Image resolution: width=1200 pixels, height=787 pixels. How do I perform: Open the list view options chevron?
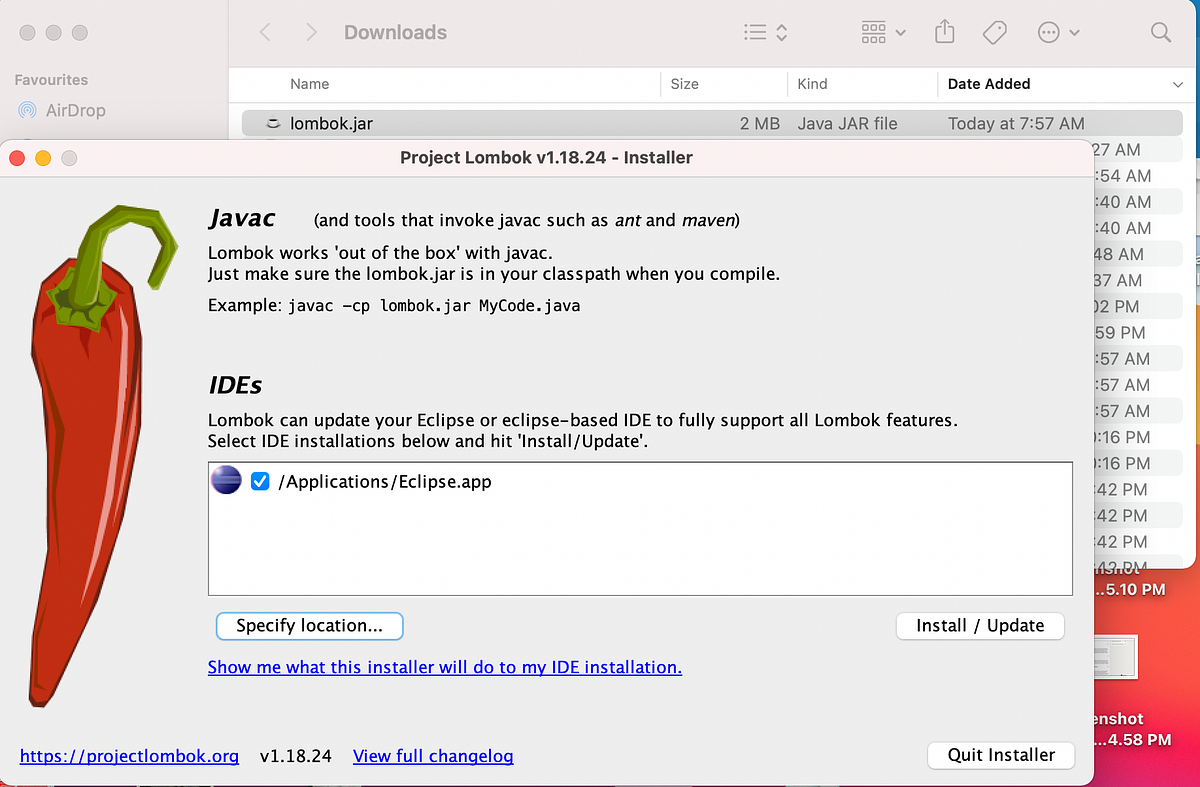coord(779,32)
